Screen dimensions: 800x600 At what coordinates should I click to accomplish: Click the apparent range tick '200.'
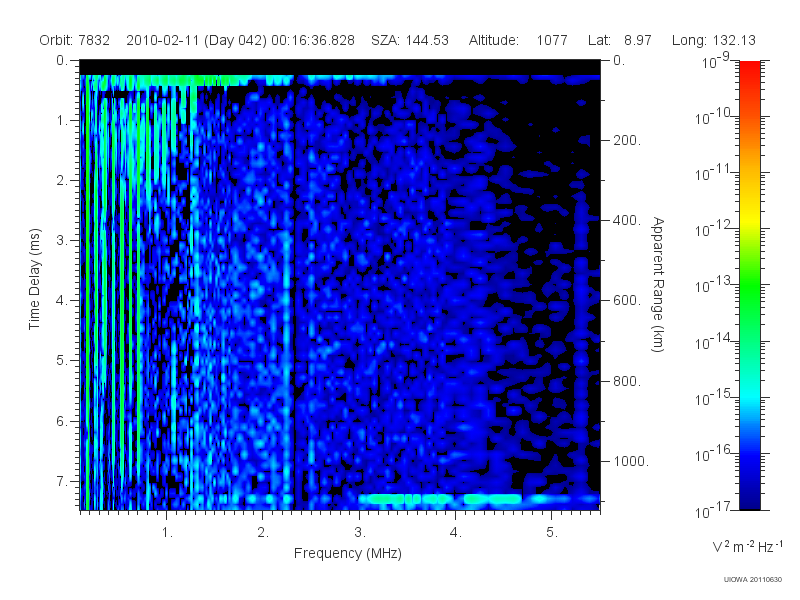tap(627, 140)
